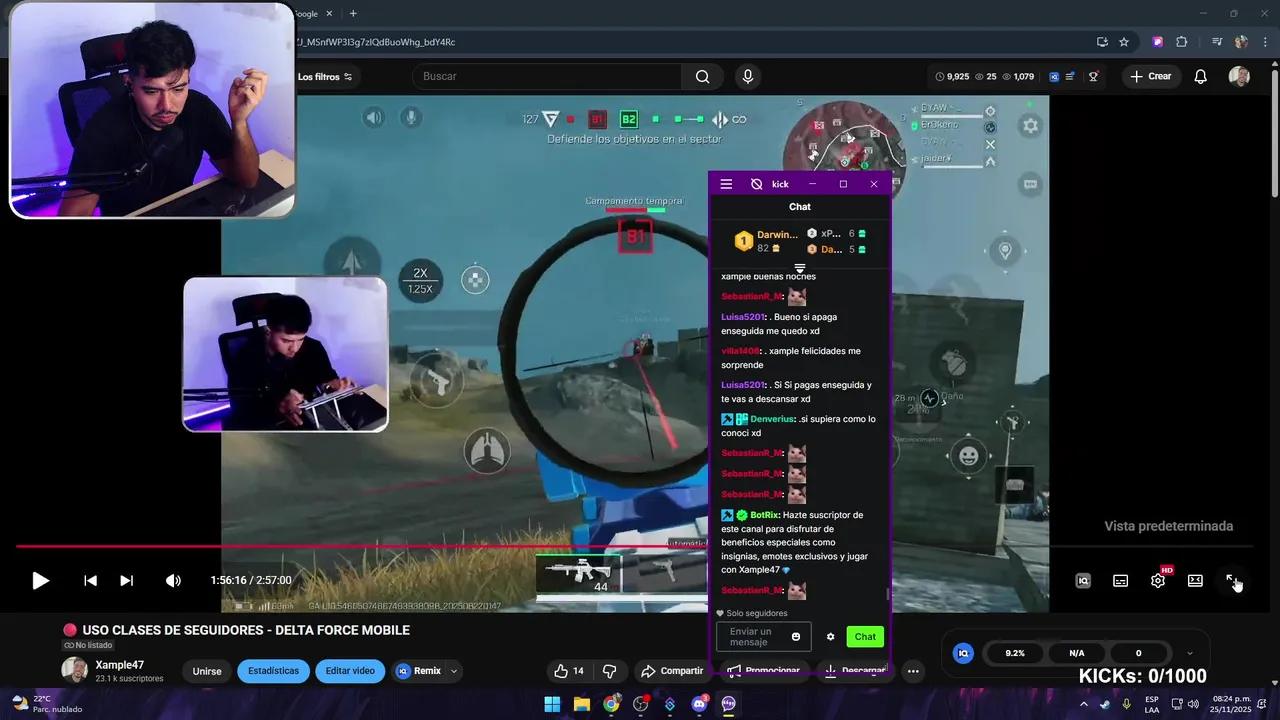Click the Kick chat scrollbar
This screenshot has height=720, width=1280.
pyautogui.click(x=887, y=594)
